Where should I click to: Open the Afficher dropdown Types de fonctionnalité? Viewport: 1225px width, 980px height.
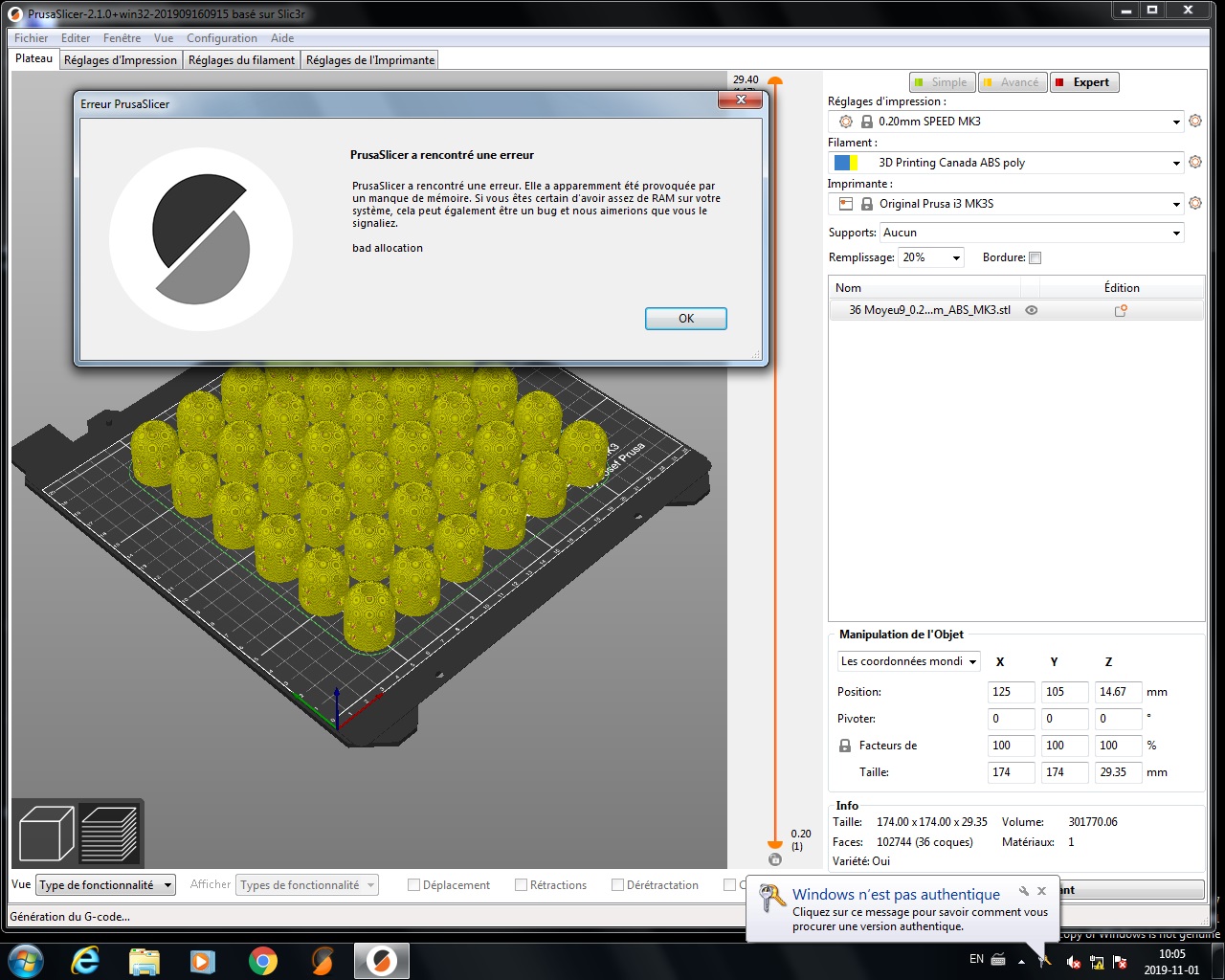308,885
